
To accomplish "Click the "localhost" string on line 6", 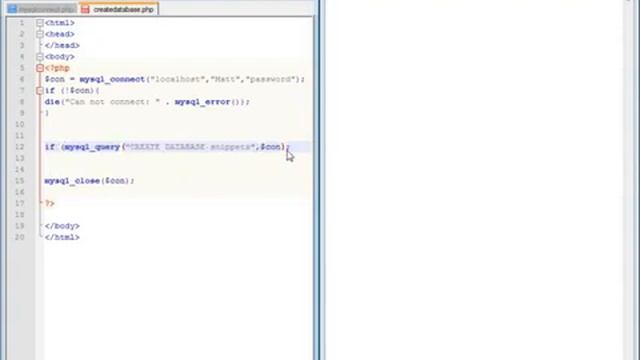I will click(x=178, y=79).
